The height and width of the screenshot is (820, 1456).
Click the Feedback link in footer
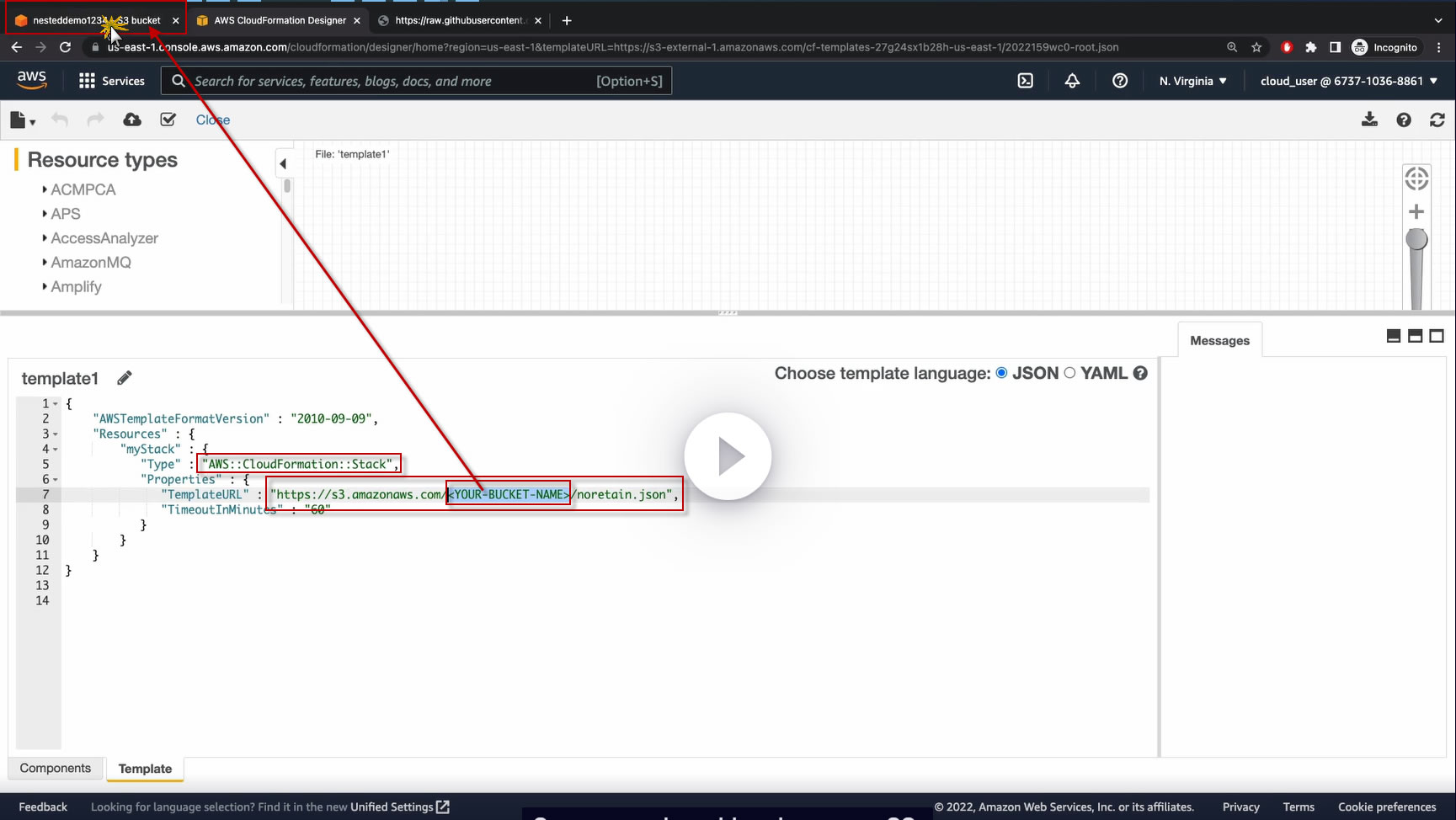coord(43,807)
